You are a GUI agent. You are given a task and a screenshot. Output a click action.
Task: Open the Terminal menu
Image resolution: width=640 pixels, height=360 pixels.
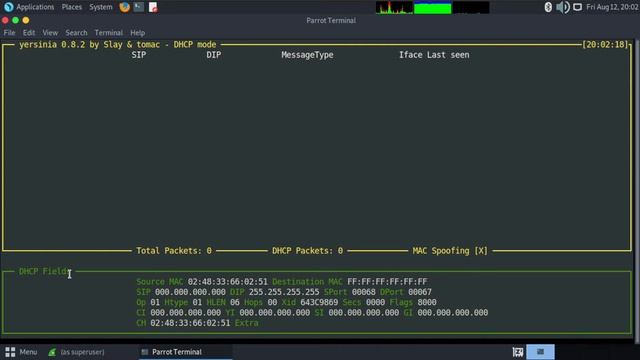click(x=109, y=33)
